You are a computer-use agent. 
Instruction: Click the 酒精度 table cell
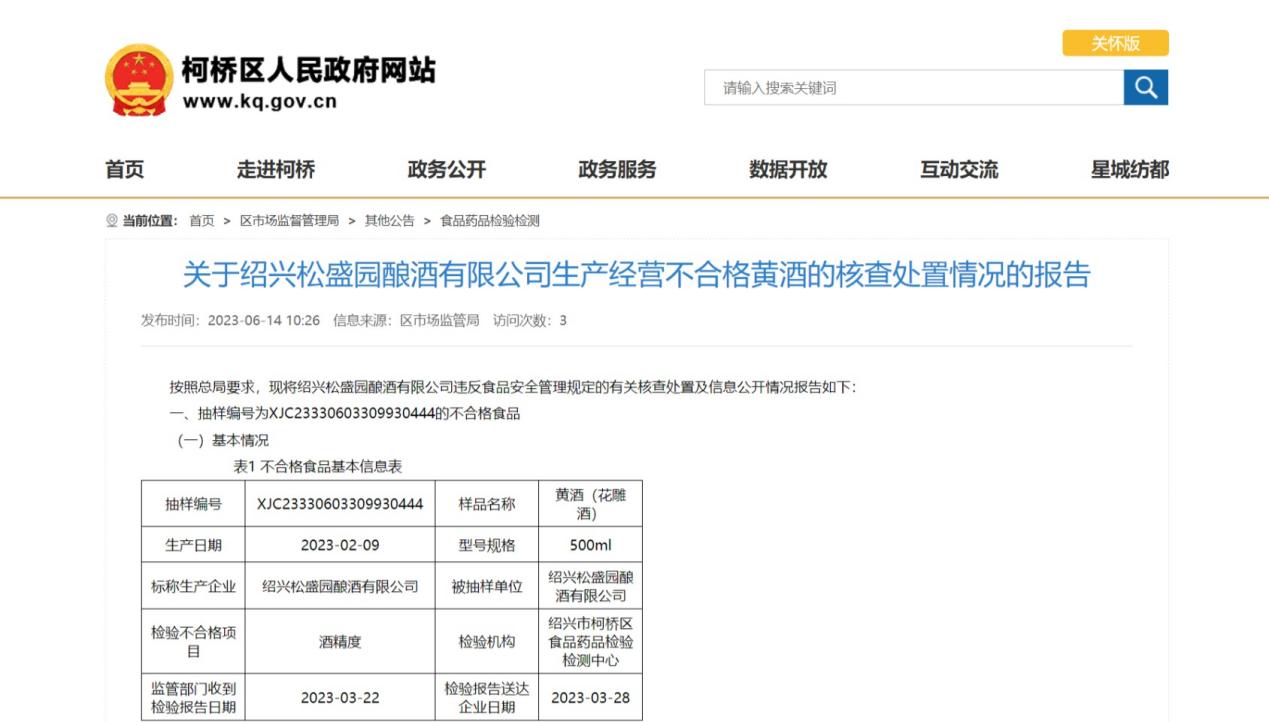(340, 642)
